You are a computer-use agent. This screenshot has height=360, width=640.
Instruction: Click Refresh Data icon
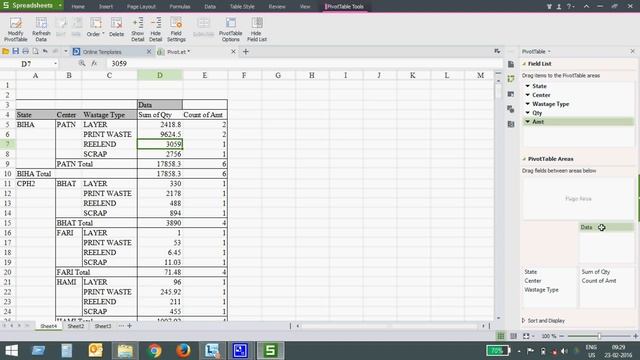point(41,29)
